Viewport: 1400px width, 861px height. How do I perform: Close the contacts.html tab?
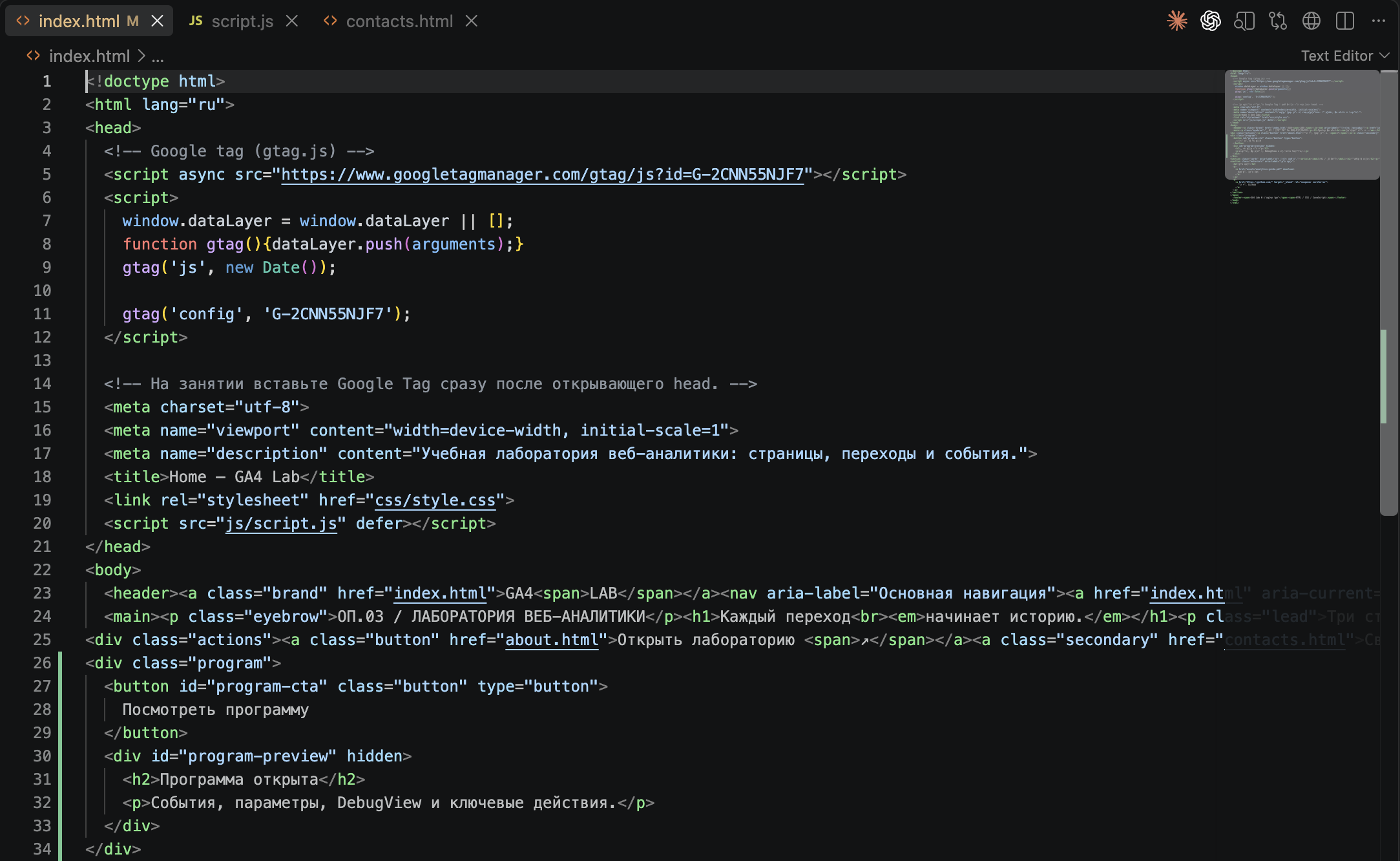472,21
